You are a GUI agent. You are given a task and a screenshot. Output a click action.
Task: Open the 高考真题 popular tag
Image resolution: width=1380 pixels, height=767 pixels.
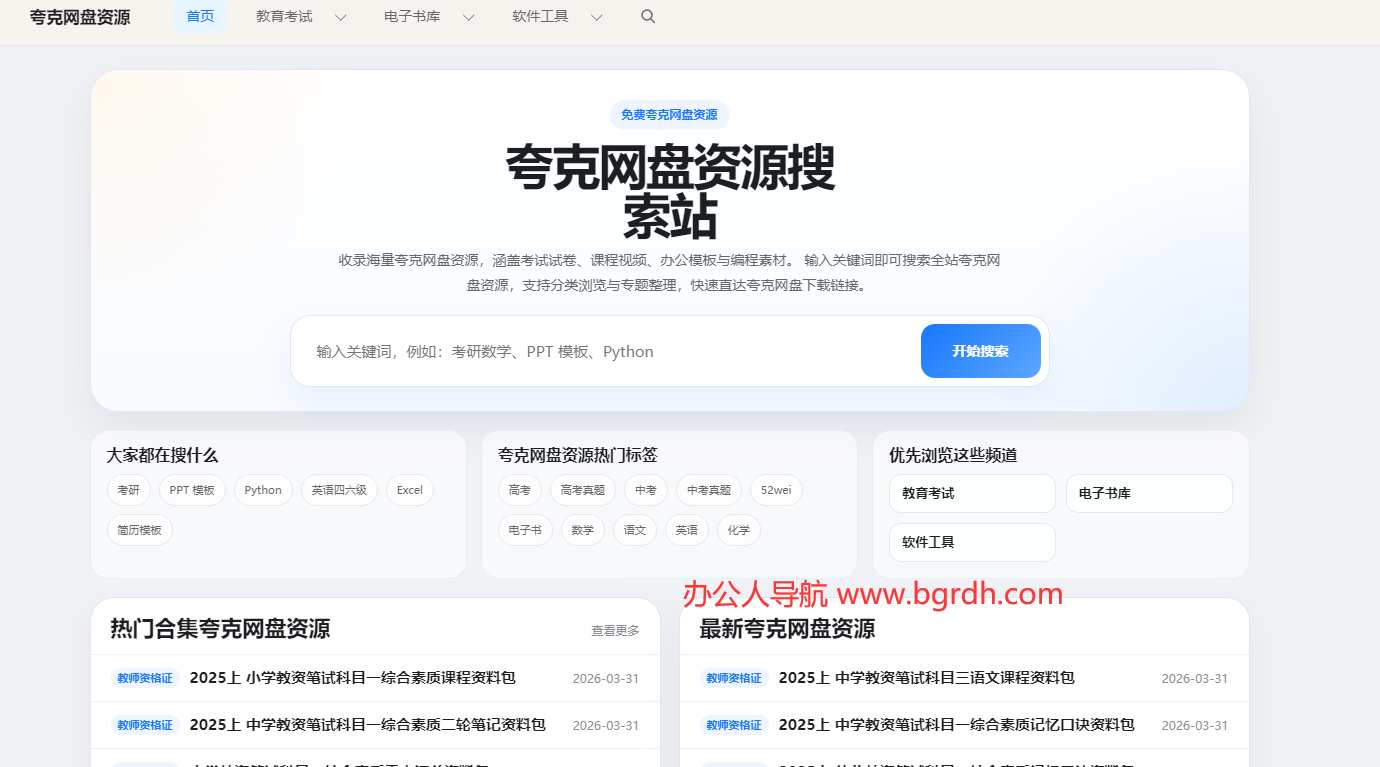point(583,490)
